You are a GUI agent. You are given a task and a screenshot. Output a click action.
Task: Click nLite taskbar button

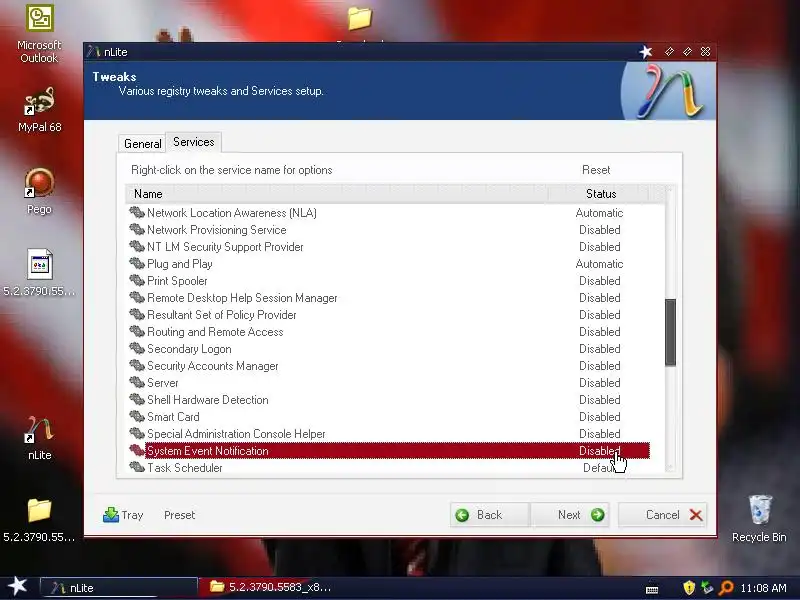[x=118, y=587]
